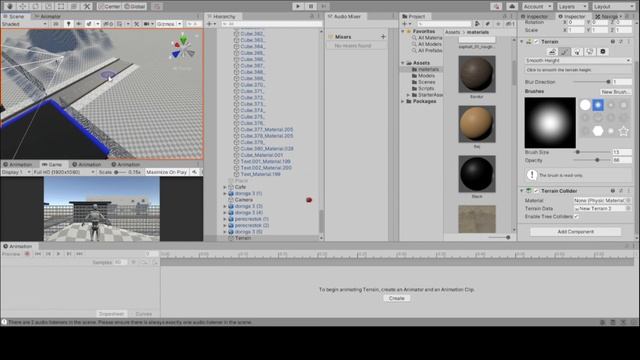Click the Pause button in the toolbar

click(x=311, y=7)
